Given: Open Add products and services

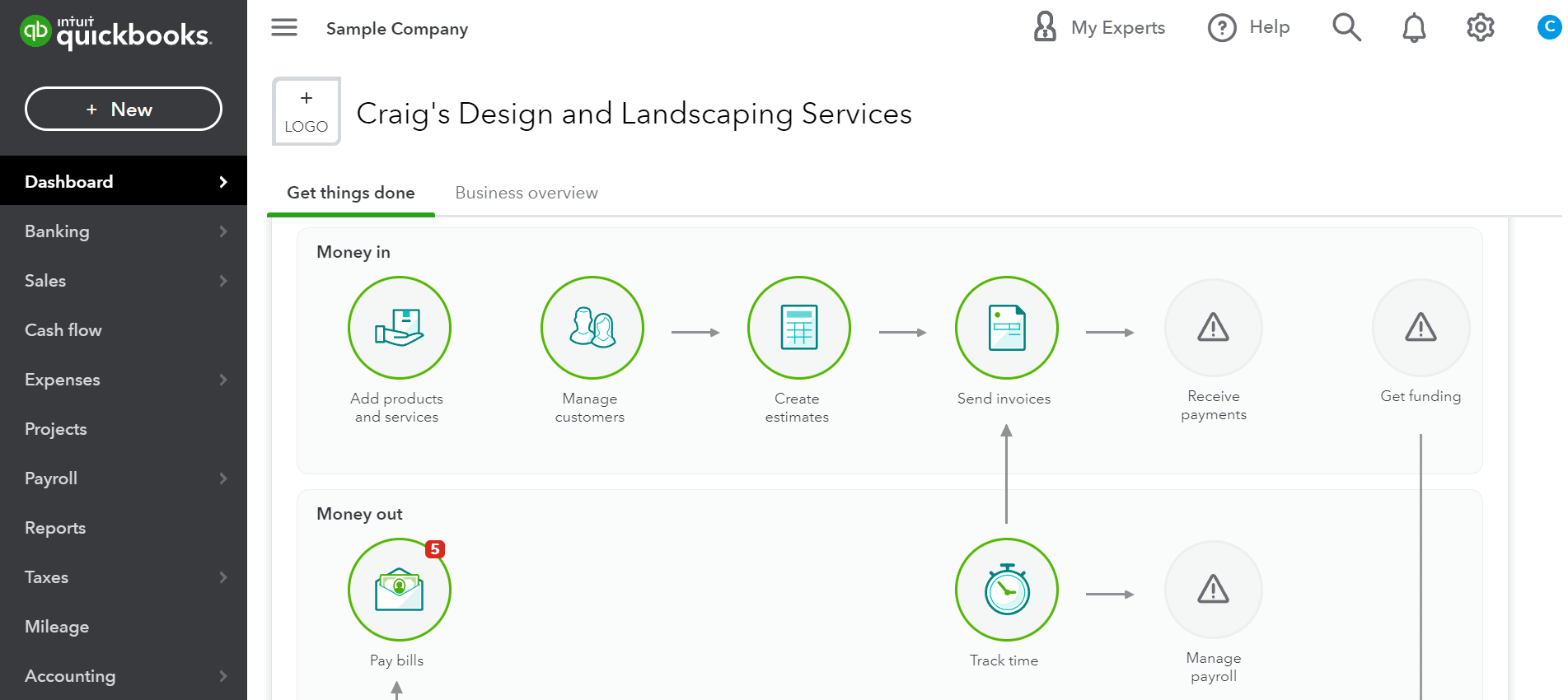Looking at the screenshot, I should point(399,327).
